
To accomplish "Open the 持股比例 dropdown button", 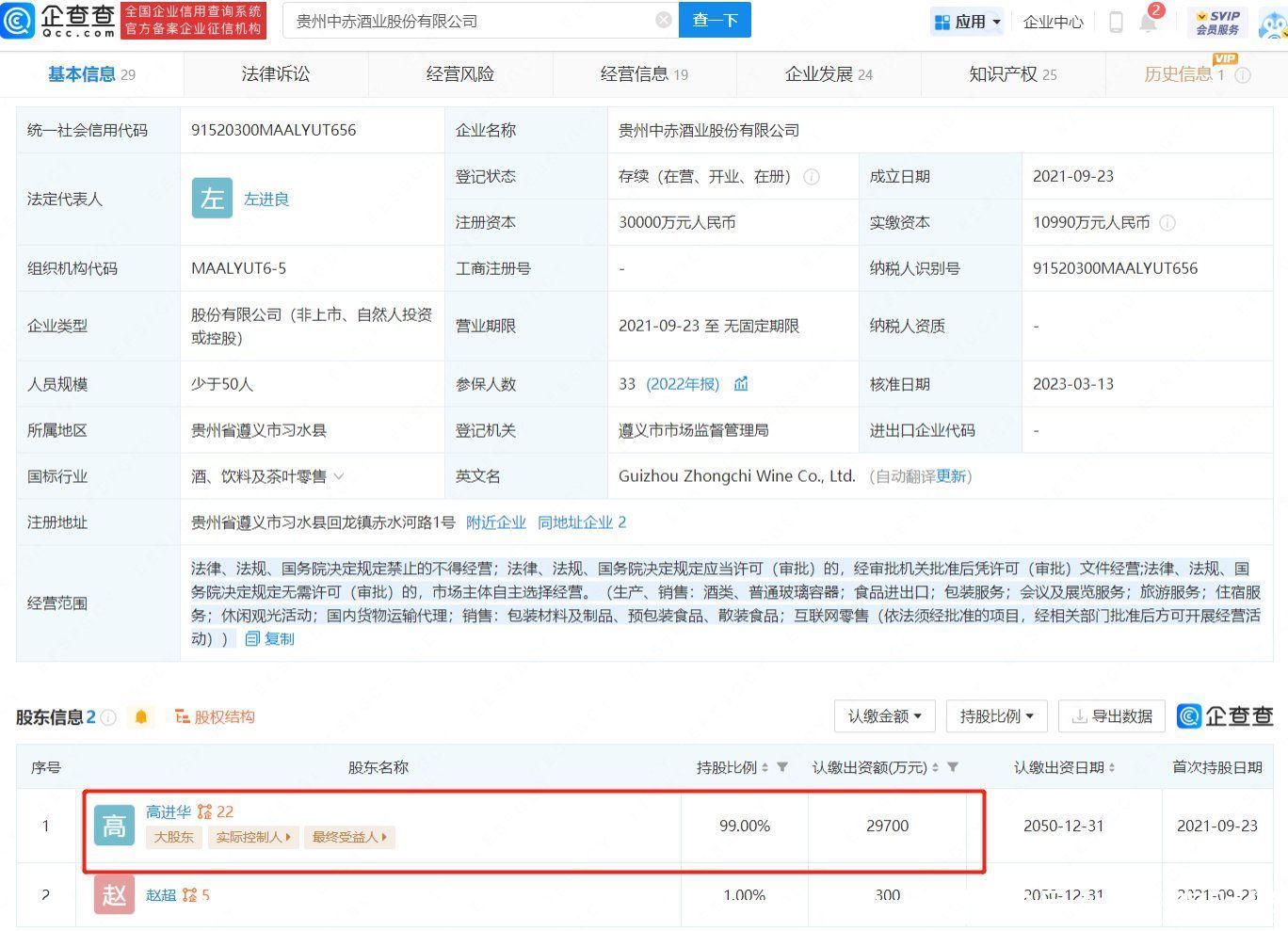I will (x=997, y=716).
